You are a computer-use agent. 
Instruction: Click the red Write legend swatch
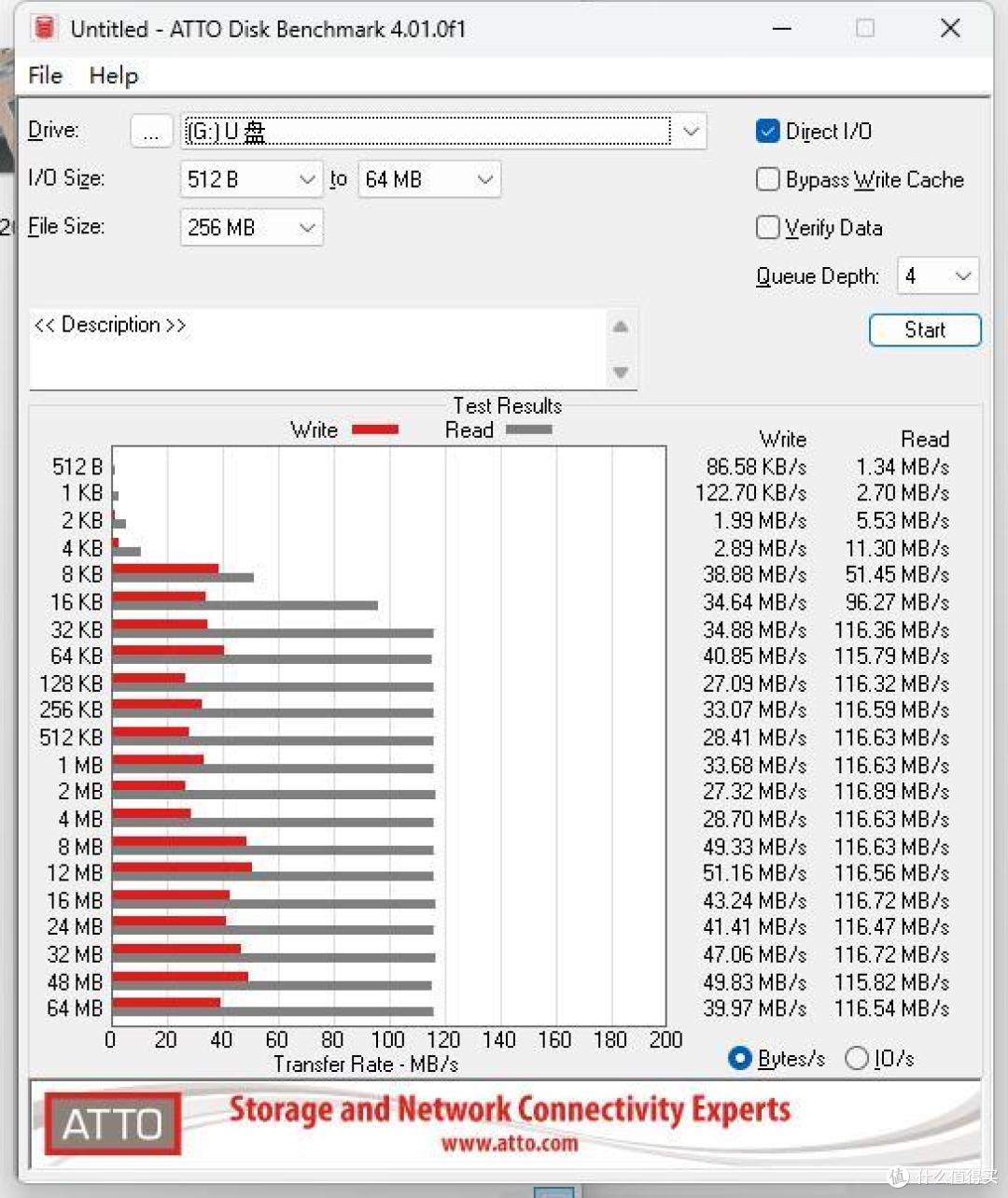pos(375,430)
